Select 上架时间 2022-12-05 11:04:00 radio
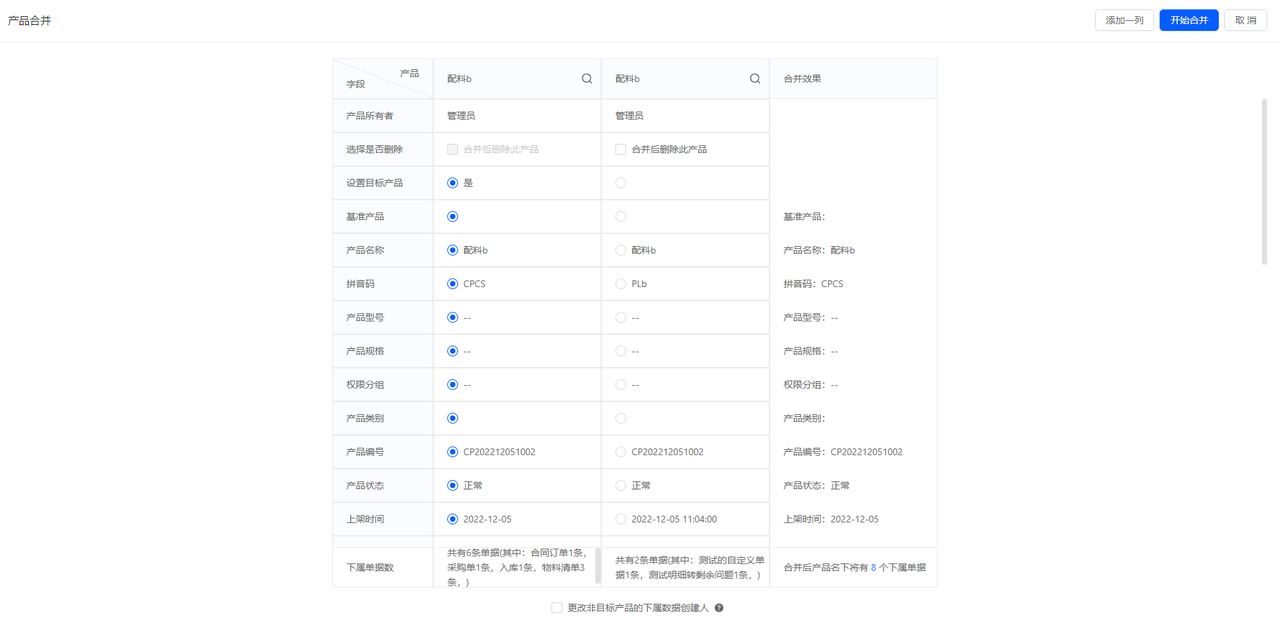Viewport: 1280px width, 634px height. point(621,519)
